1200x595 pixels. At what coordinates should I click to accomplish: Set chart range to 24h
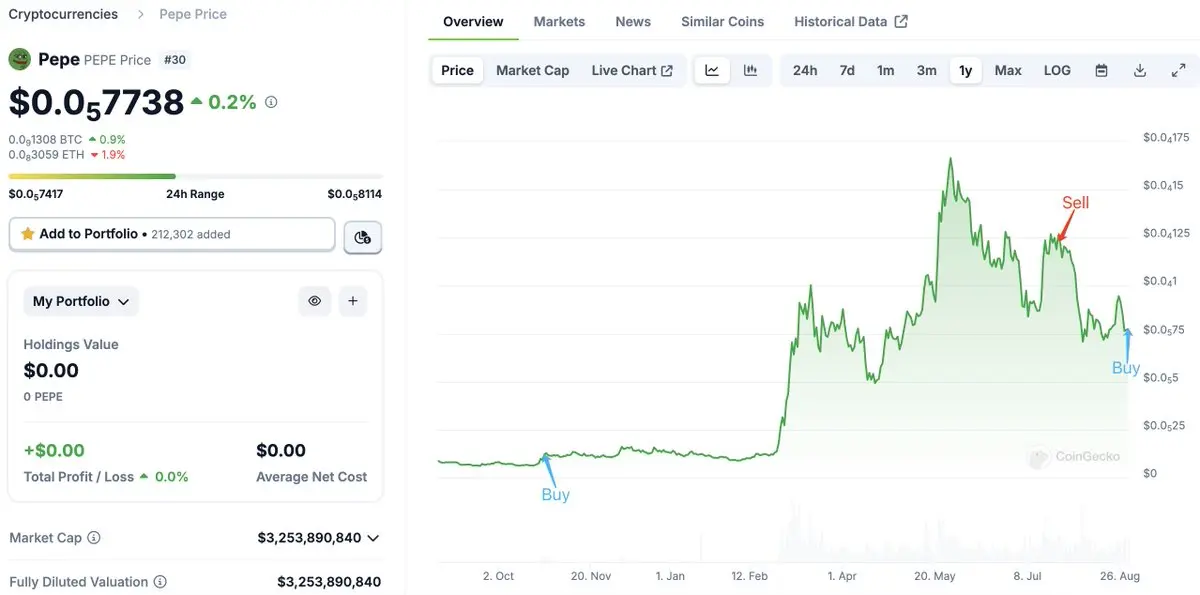pyautogui.click(x=805, y=70)
